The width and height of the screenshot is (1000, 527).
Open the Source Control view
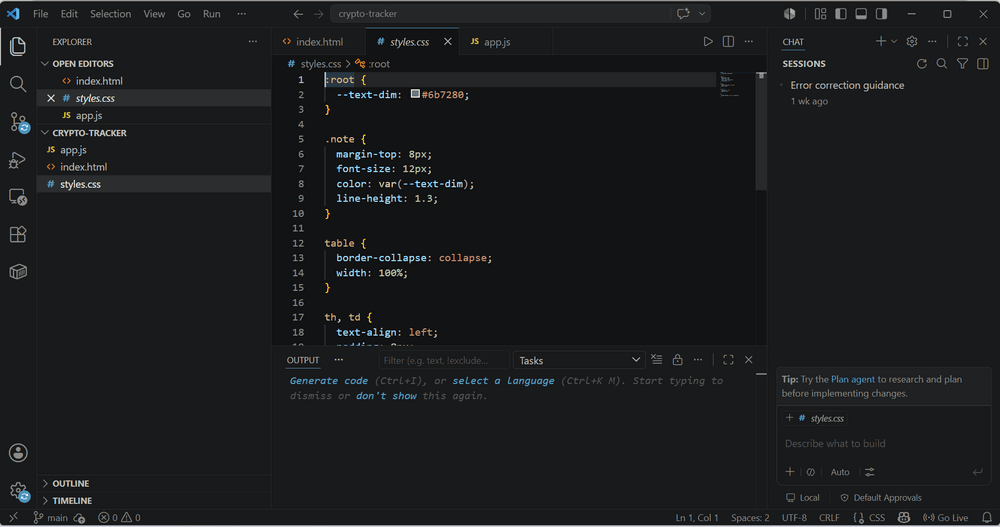click(x=18, y=122)
